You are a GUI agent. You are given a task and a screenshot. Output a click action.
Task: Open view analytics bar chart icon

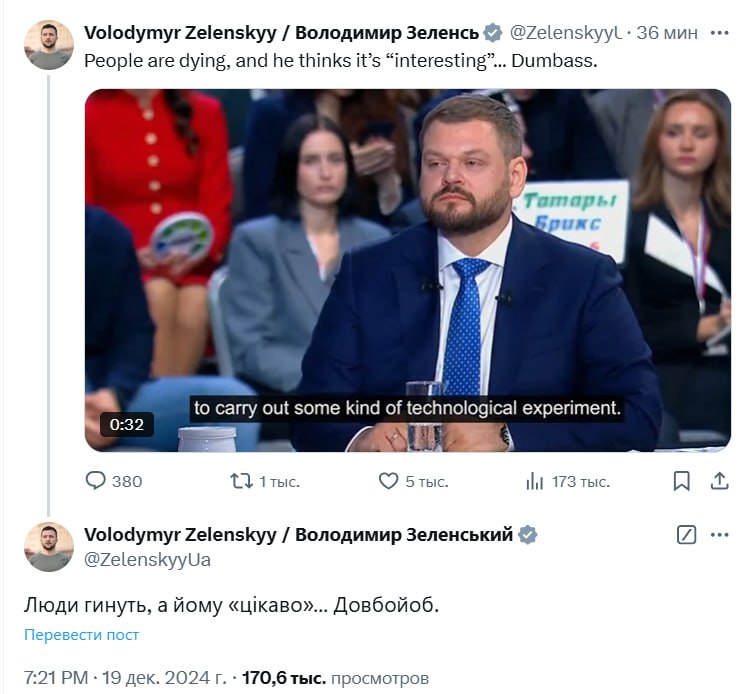[x=535, y=481]
